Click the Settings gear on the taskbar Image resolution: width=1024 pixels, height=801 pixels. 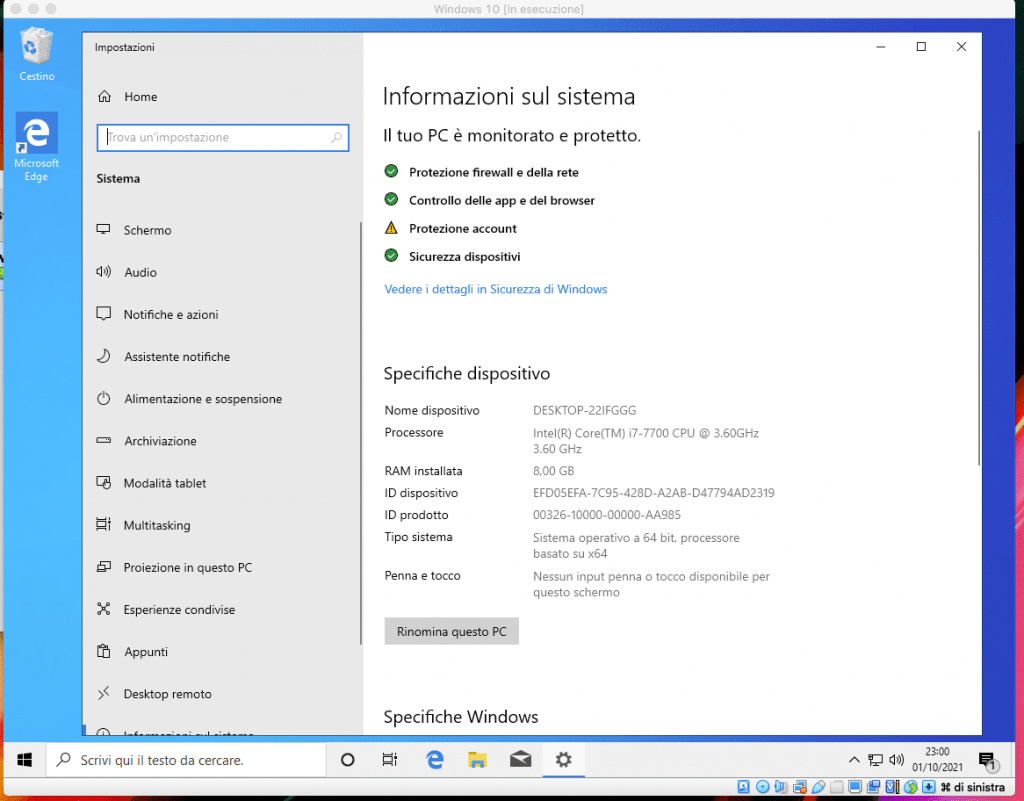click(x=564, y=760)
